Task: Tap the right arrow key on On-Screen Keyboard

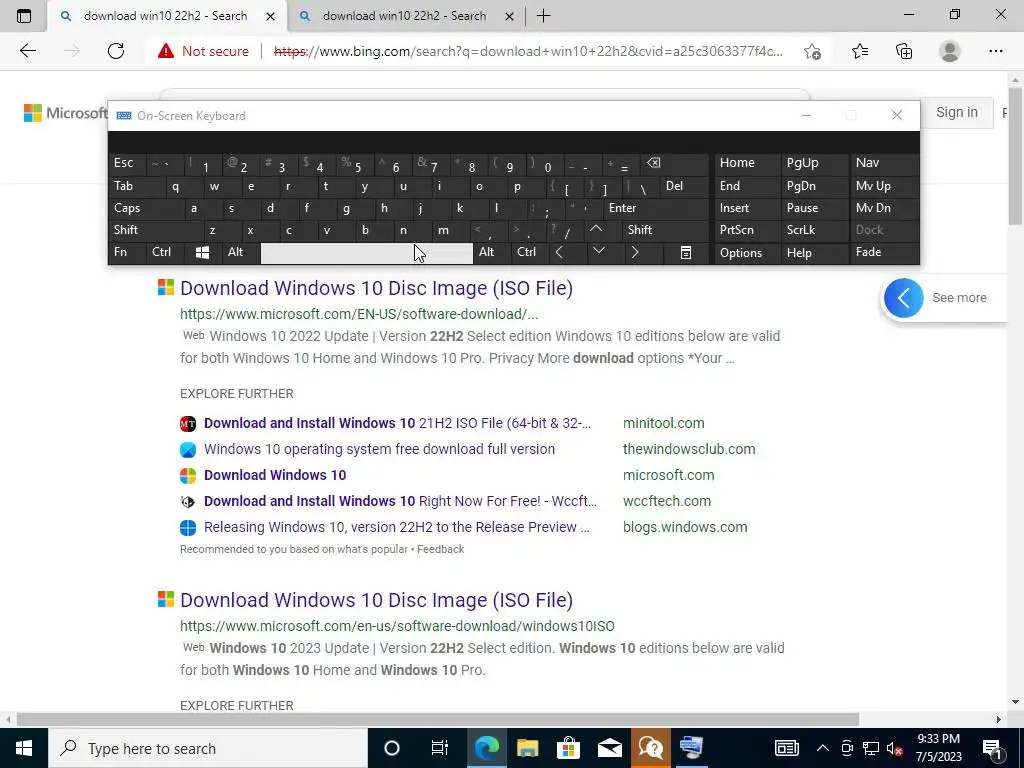Action: pos(635,253)
